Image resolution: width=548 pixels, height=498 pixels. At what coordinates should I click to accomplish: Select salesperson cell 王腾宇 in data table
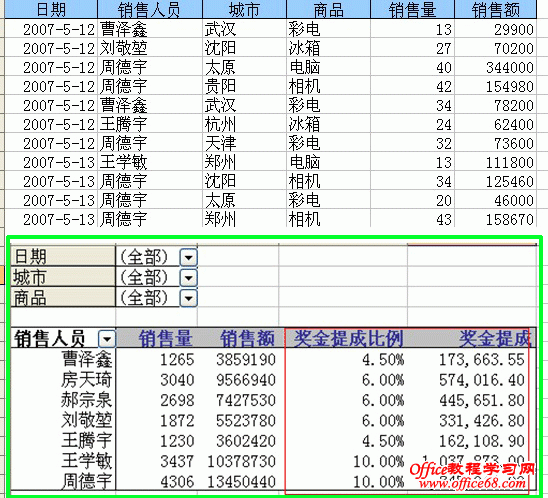coord(150,124)
